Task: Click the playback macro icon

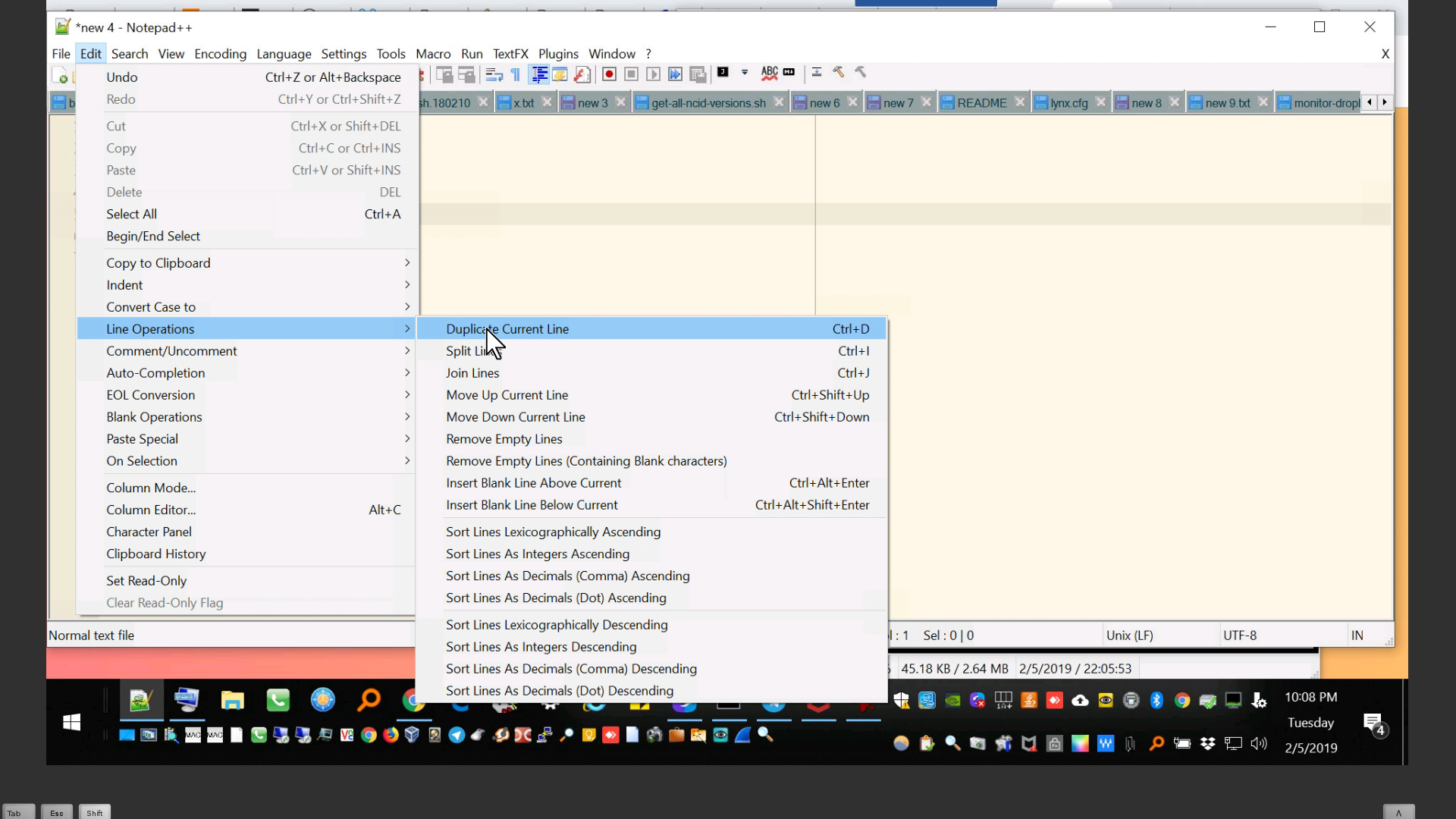Action: pyautogui.click(x=654, y=74)
